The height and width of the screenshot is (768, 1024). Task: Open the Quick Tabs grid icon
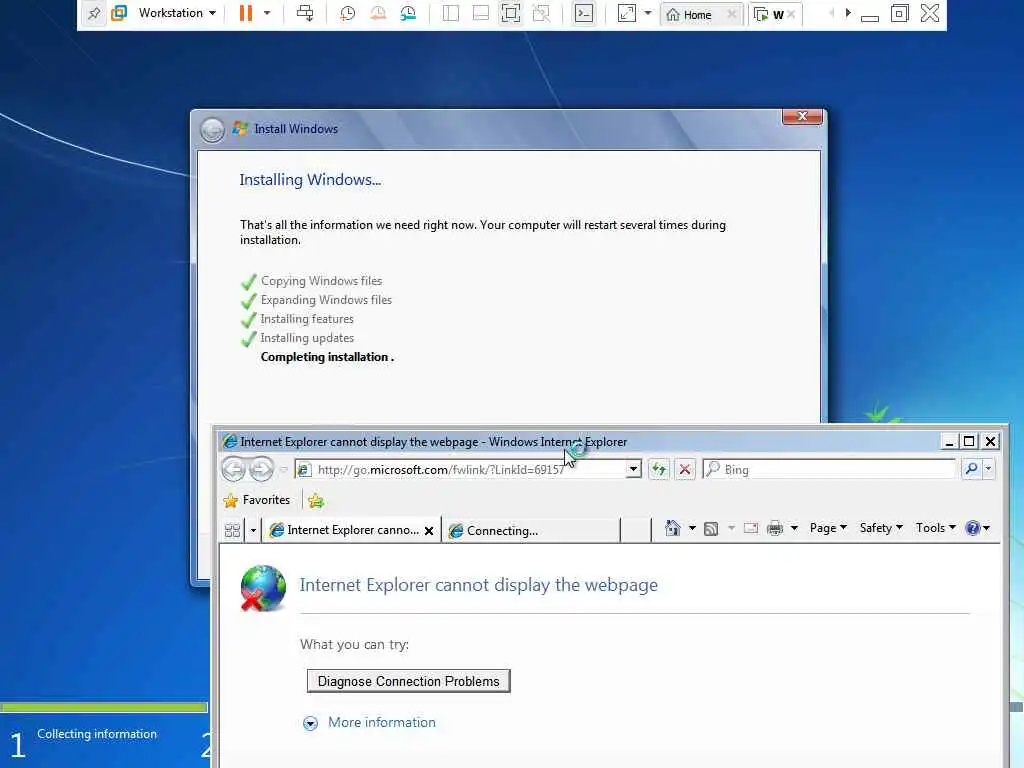(232, 530)
